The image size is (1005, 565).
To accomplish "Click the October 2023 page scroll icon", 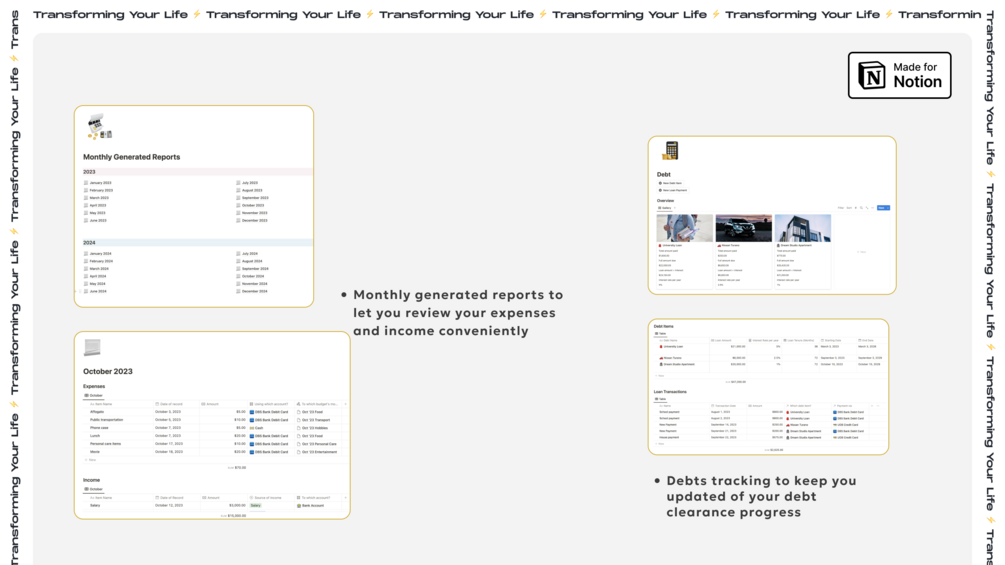I will pos(92,348).
